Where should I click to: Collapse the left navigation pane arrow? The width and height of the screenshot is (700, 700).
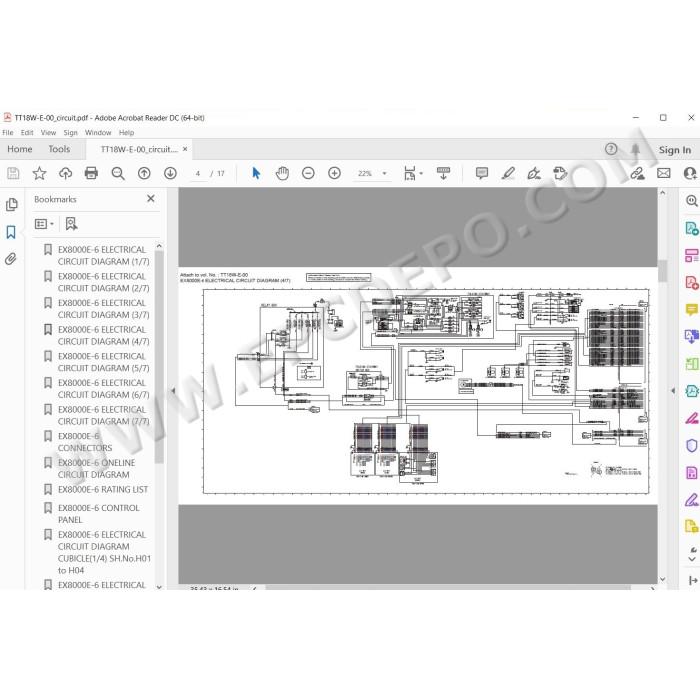[x=173, y=391]
